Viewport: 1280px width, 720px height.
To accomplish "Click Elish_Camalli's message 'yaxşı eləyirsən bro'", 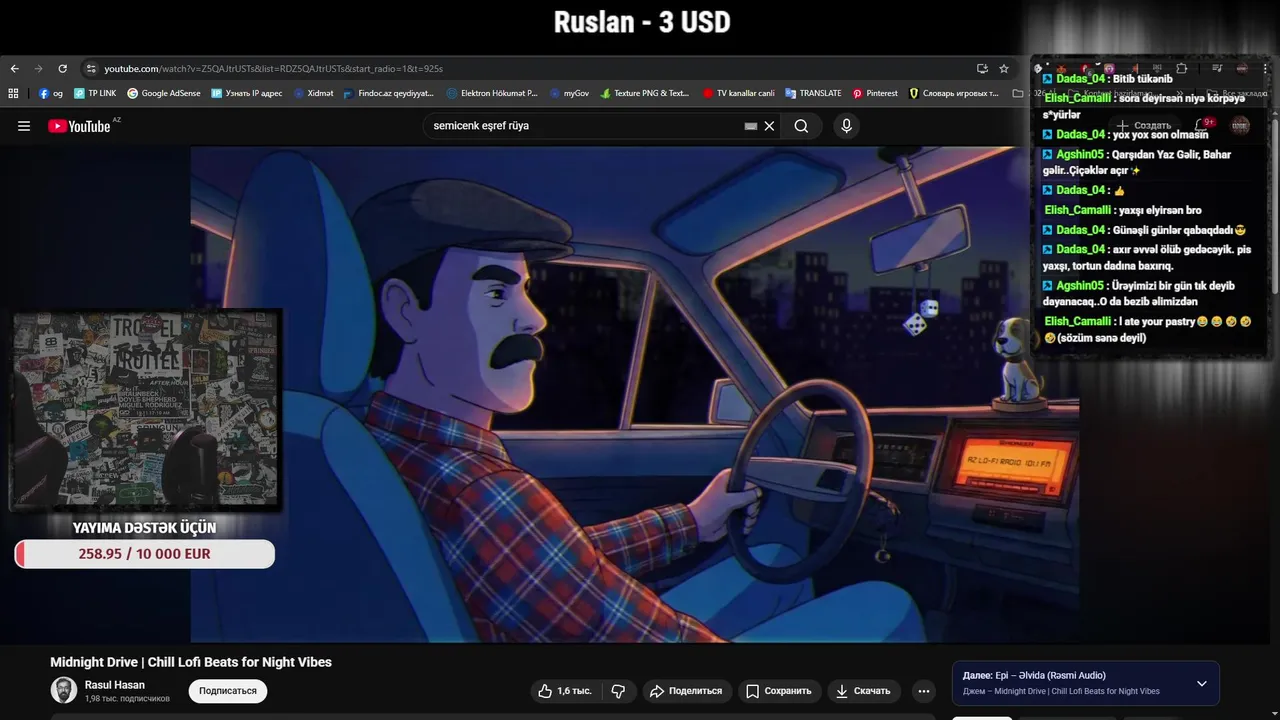I will tap(1123, 210).
